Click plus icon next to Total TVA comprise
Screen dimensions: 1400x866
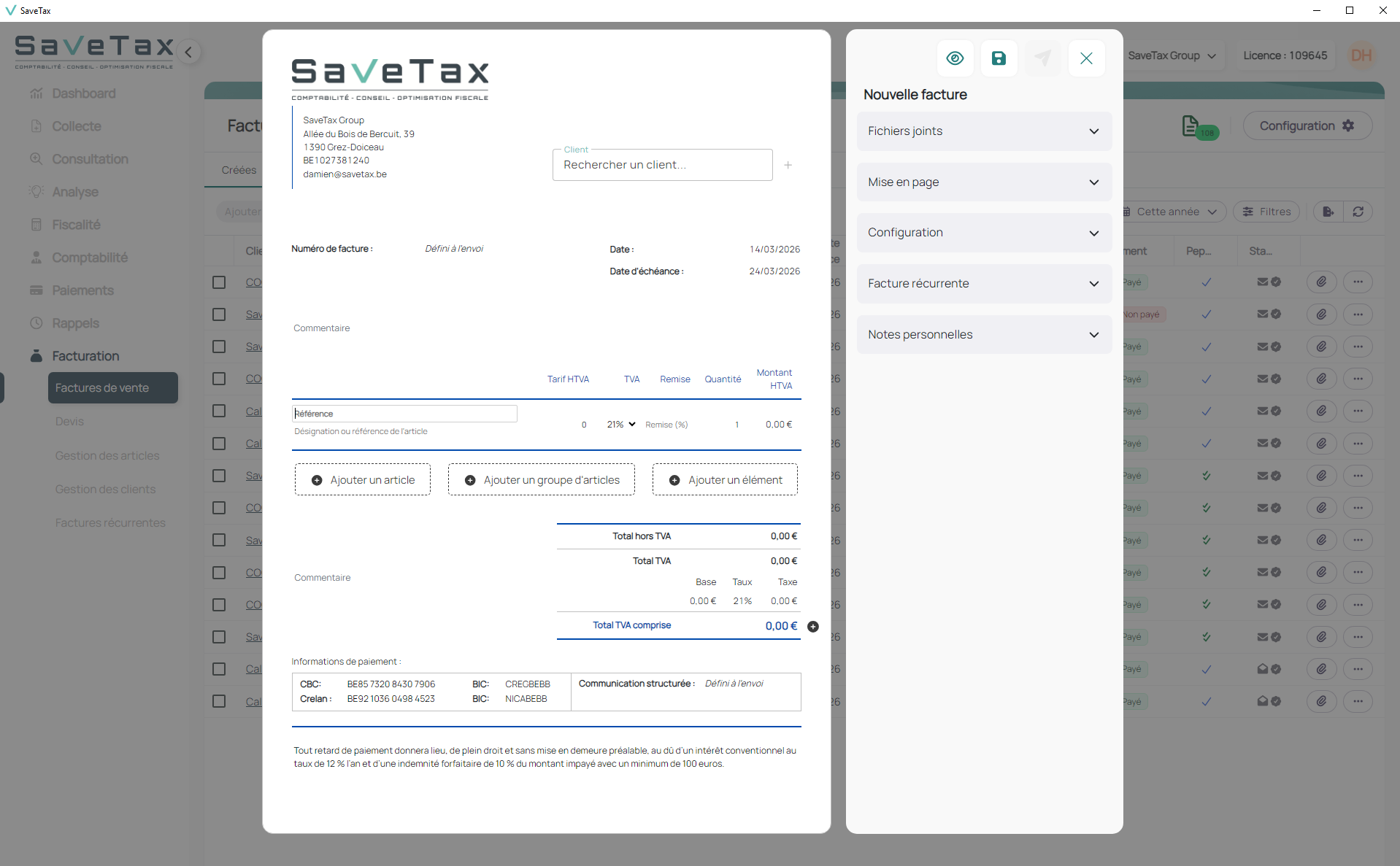pyautogui.click(x=813, y=627)
